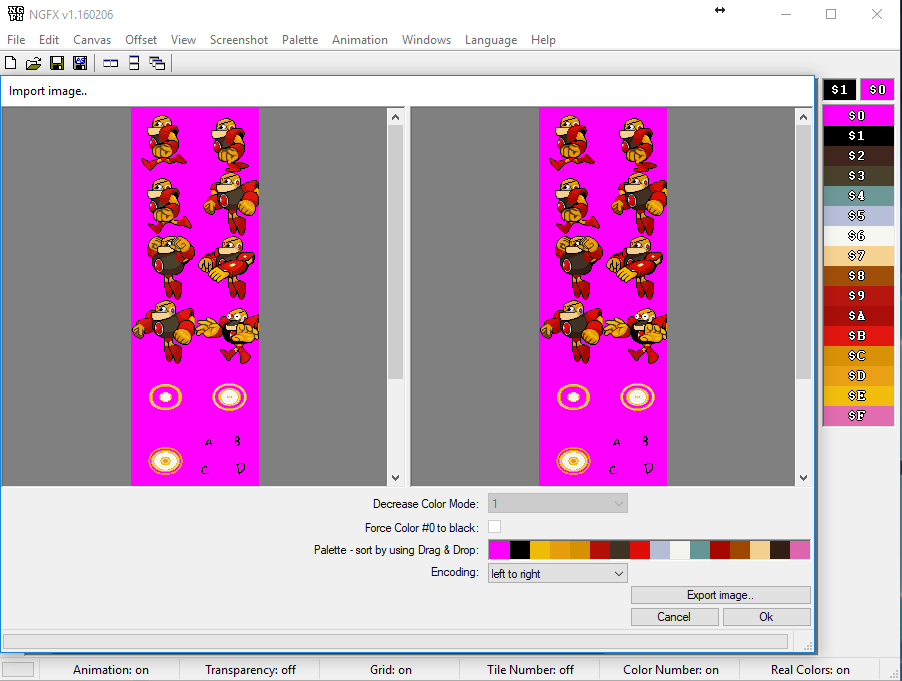Click the Export image.. button

pos(720,595)
